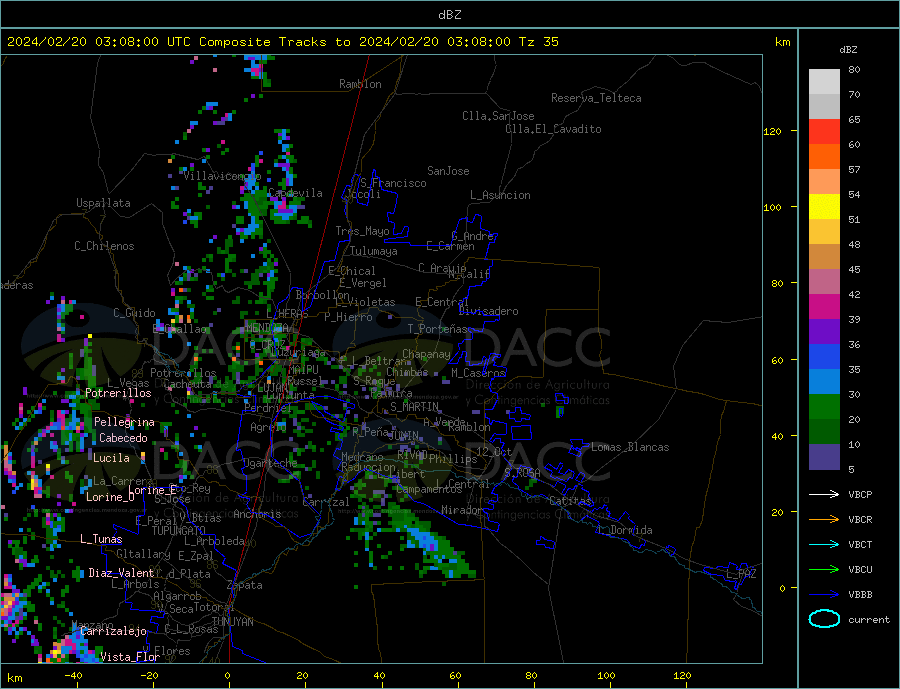Click the white VBCP arrow in legend
This screenshot has width=900, height=689.
[824, 494]
